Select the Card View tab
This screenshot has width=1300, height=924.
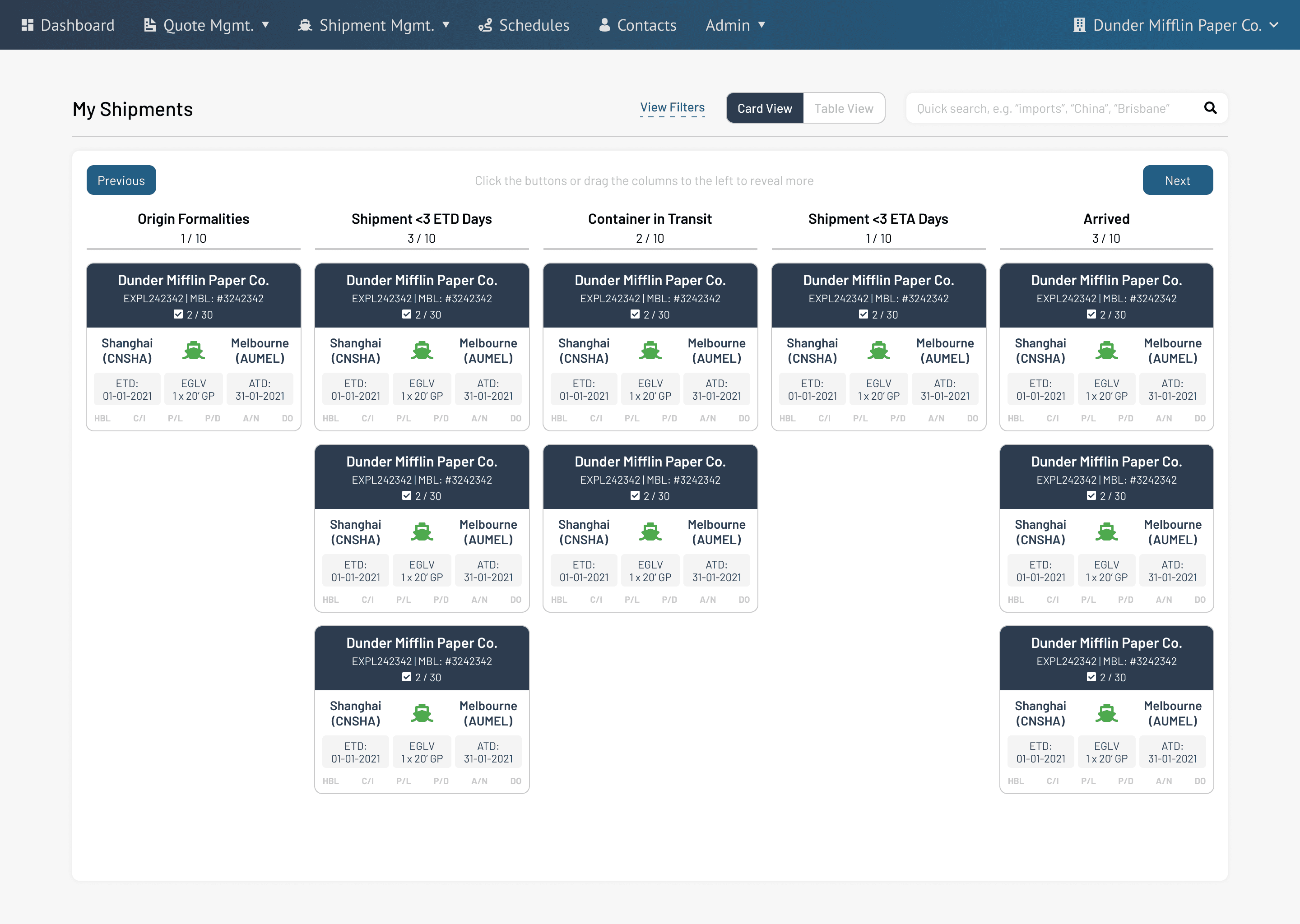pyautogui.click(x=764, y=108)
